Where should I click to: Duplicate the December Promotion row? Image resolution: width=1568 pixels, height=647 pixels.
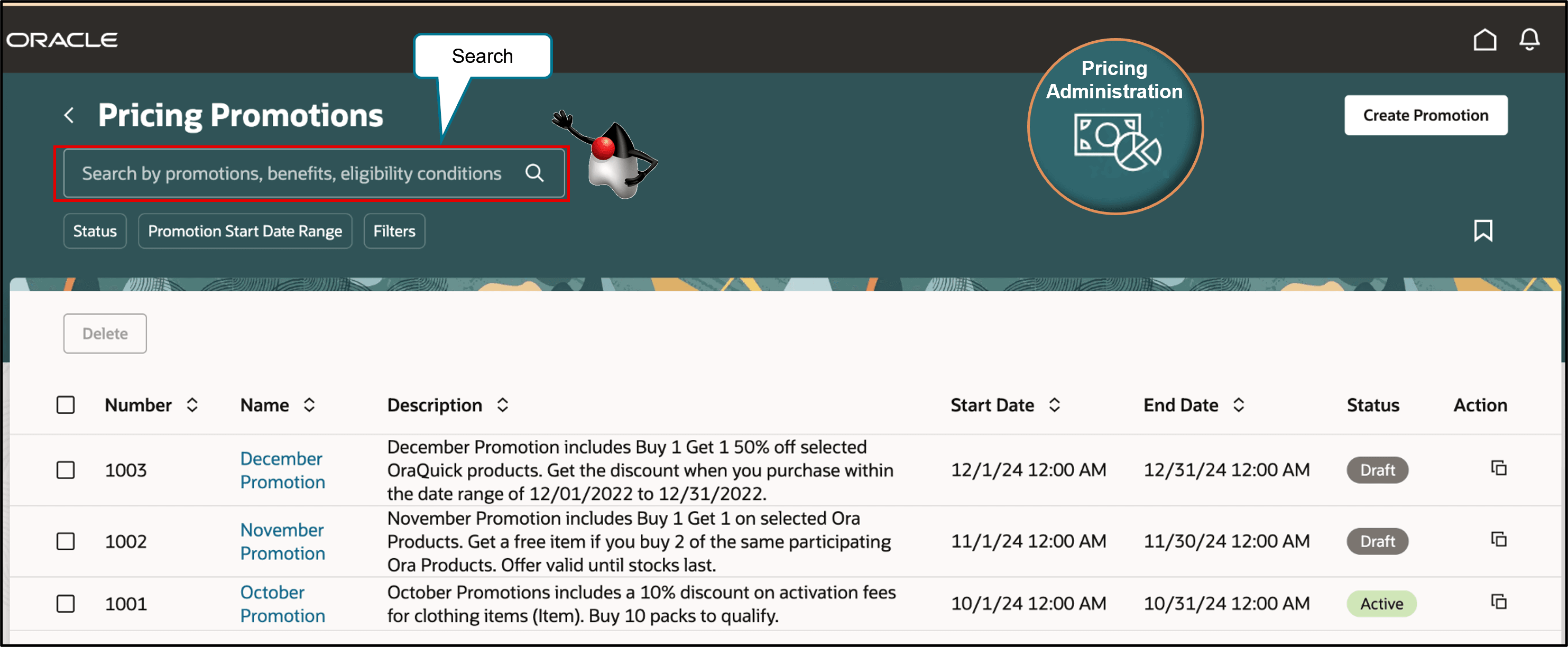pyautogui.click(x=1499, y=468)
